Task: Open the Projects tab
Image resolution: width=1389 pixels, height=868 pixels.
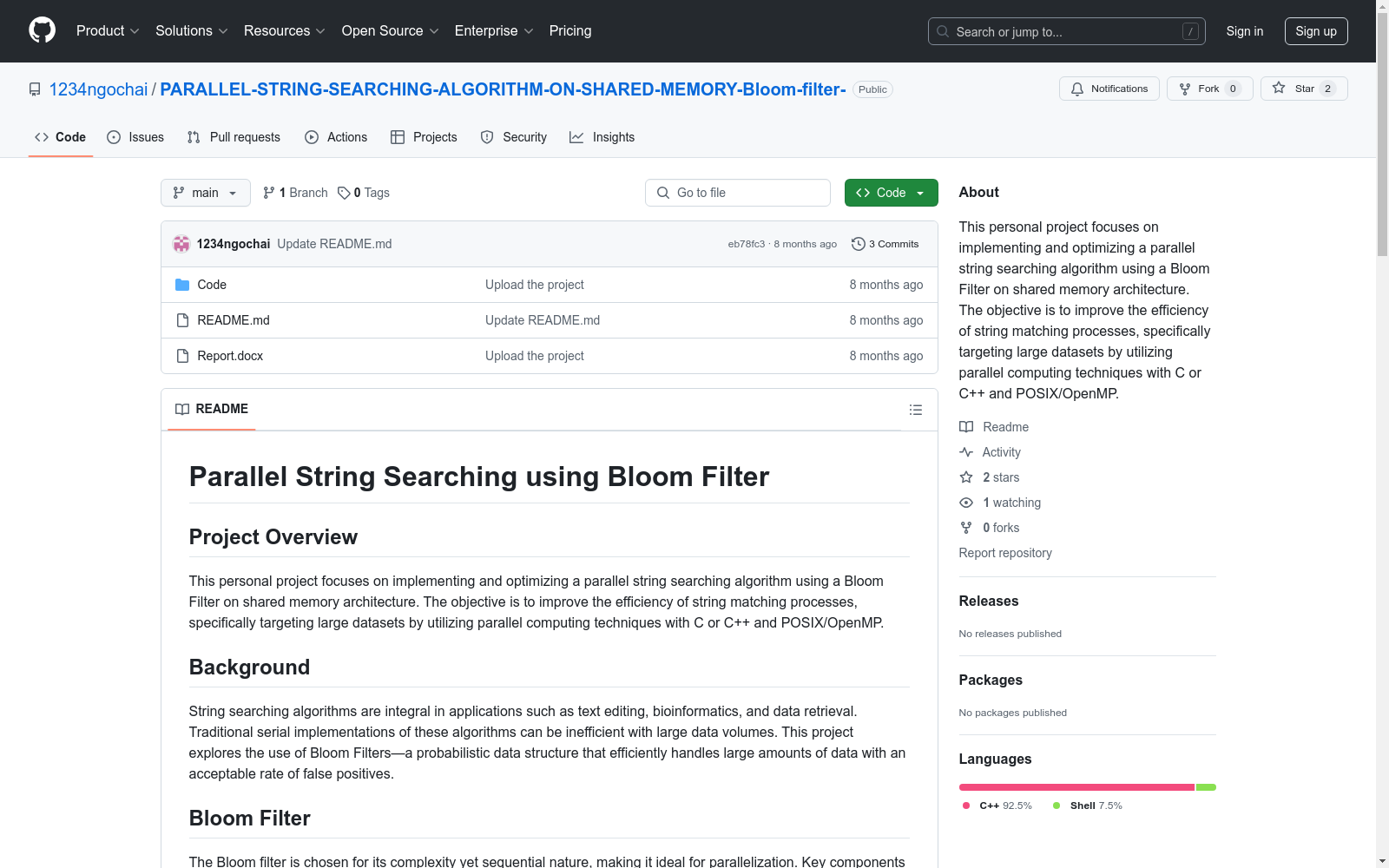Action: (x=424, y=137)
